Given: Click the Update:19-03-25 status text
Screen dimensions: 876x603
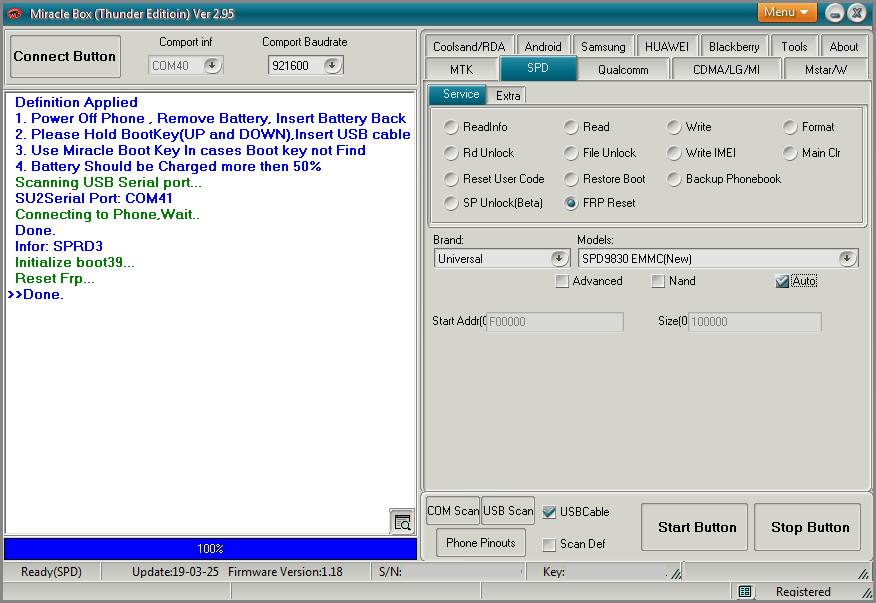Looking at the screenshot, I should [175, 572].
